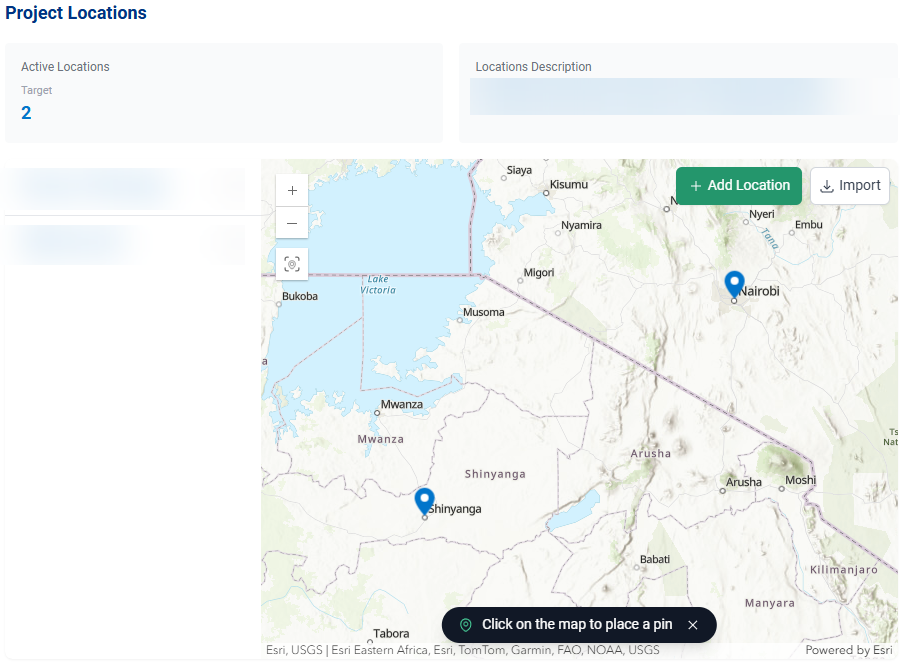Zoom in using the plus map control
912x667 pixels.
[x=291, y=190]
